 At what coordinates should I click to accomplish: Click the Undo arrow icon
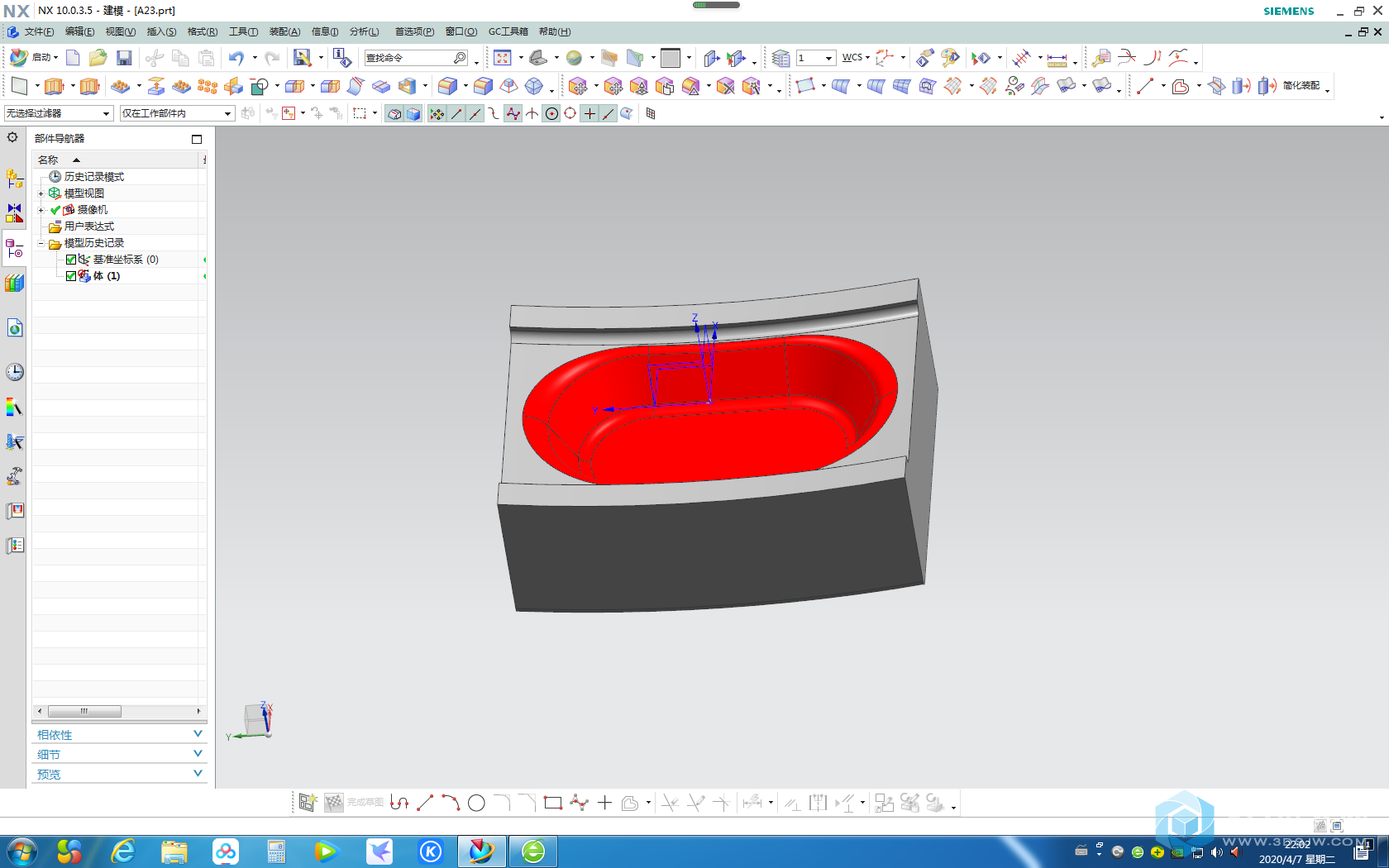coord(236,58)
